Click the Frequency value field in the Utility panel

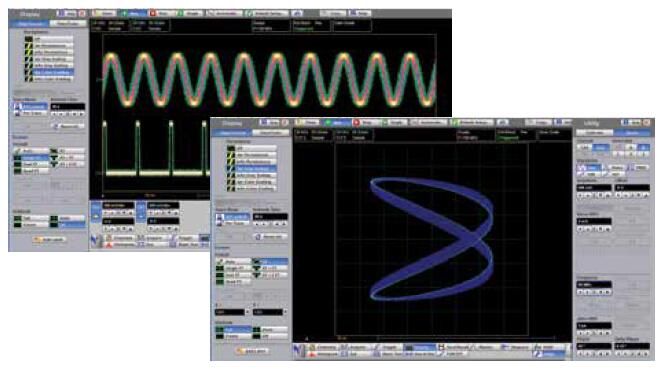click(x=594, y=284)
